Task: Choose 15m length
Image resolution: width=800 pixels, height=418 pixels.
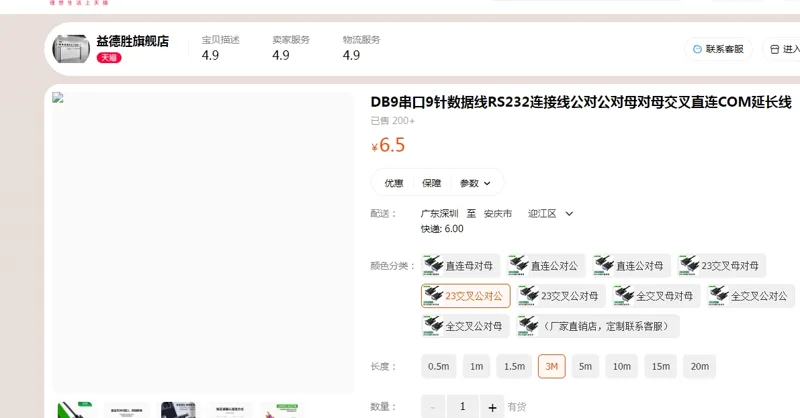Action: [661, 366]
